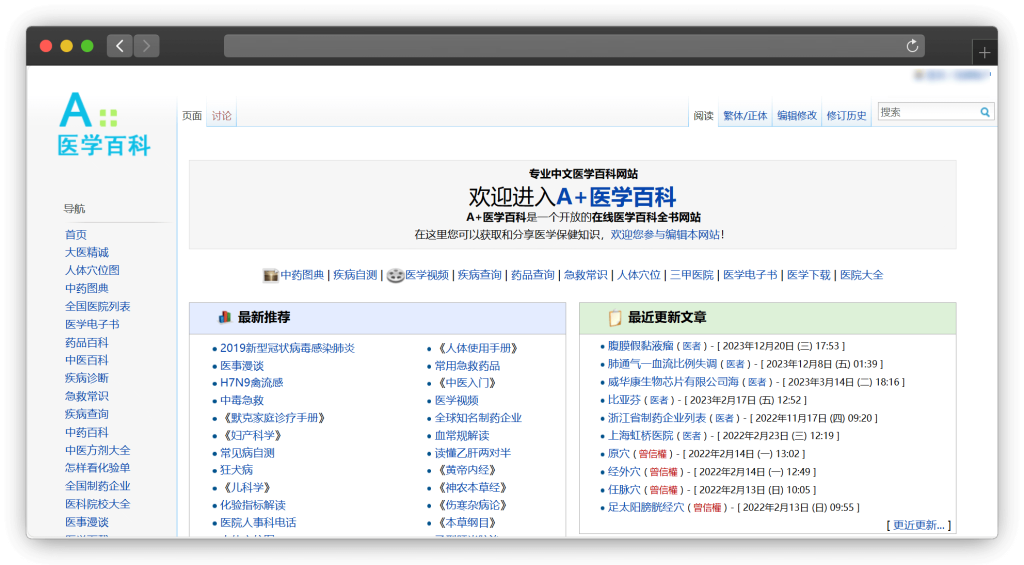Open 怎样看化验单 sidebar link

point(97,468)
